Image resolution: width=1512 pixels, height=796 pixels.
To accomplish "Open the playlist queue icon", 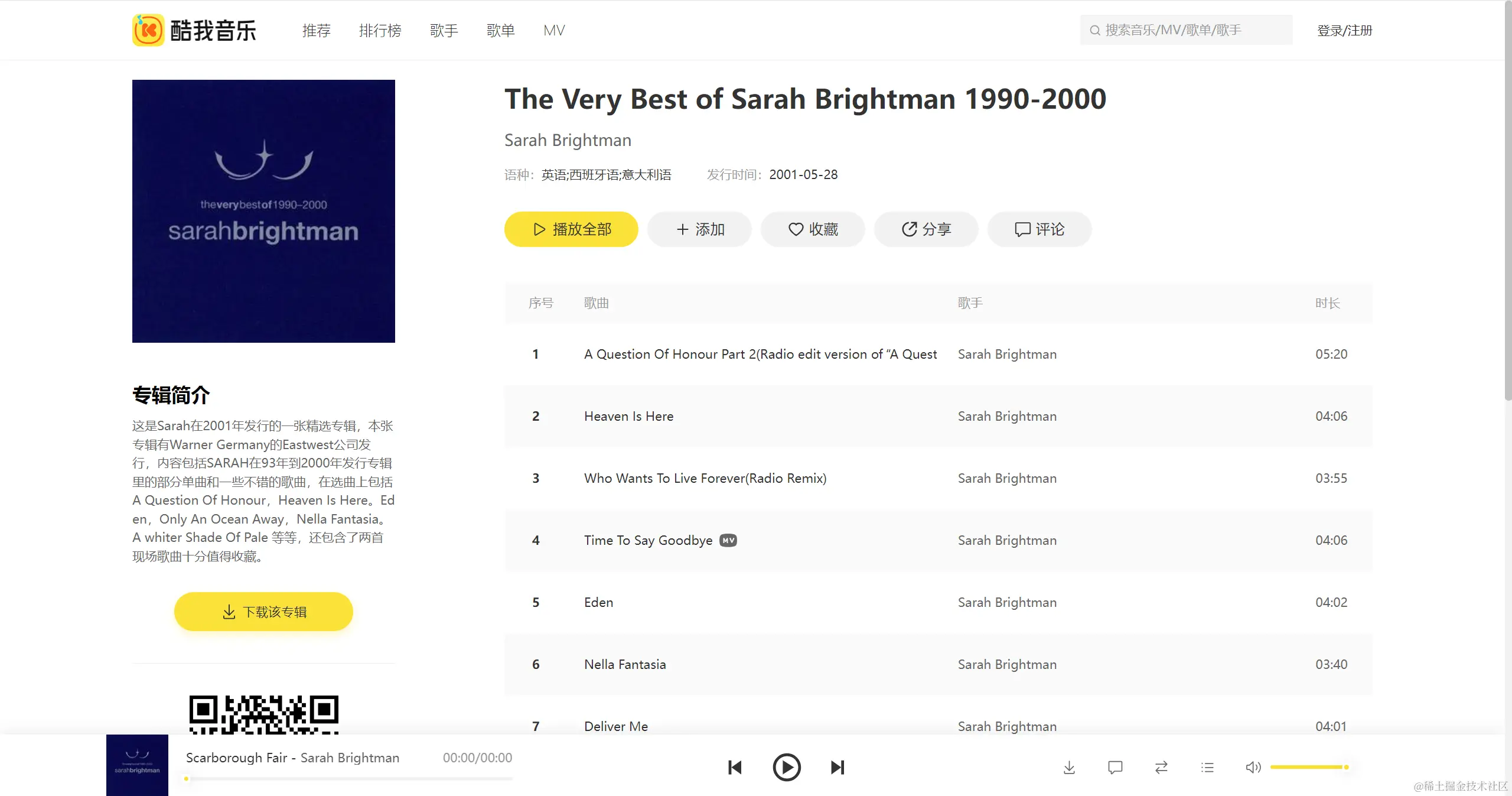I will [1207, 768].
